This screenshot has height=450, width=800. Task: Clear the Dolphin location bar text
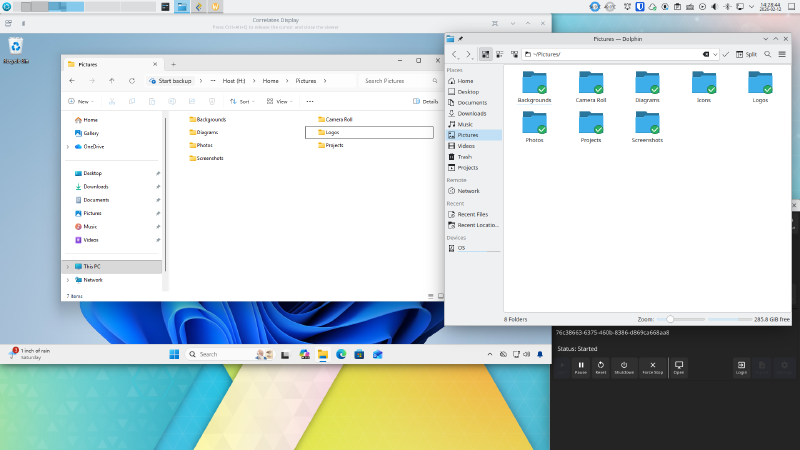click(706, 54)
